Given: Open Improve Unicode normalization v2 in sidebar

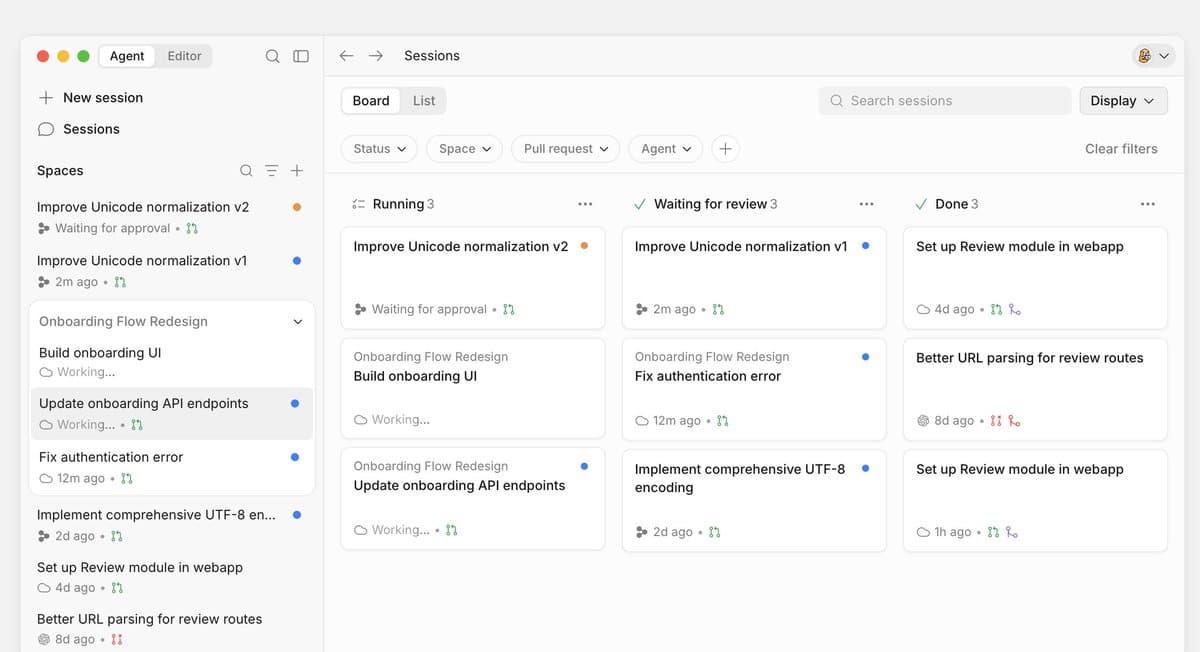Looking at the screenshot, I should pos(170,217).
